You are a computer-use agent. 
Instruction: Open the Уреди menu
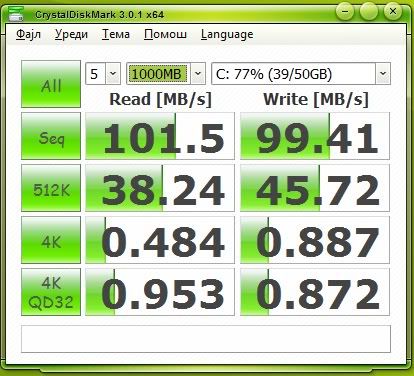(x=71, y=34)
